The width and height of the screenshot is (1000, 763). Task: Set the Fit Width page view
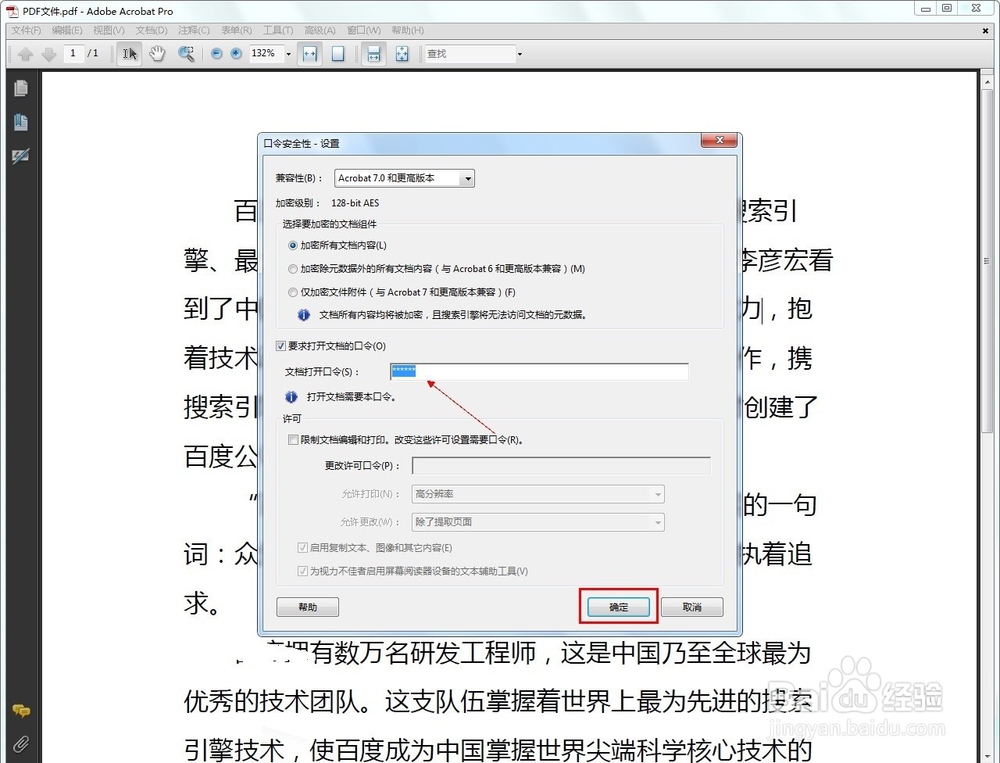(310, 54)
